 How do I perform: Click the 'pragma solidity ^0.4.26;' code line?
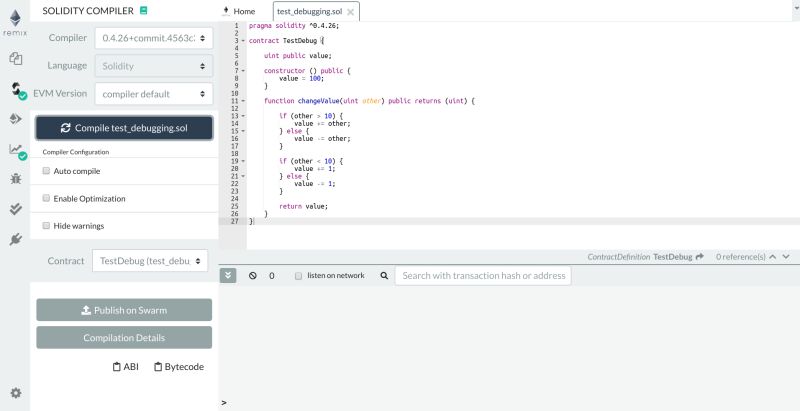coord(293,25)
